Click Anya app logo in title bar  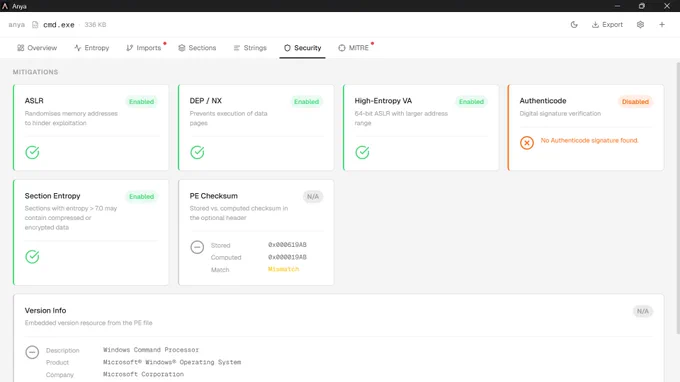(5, 6)
